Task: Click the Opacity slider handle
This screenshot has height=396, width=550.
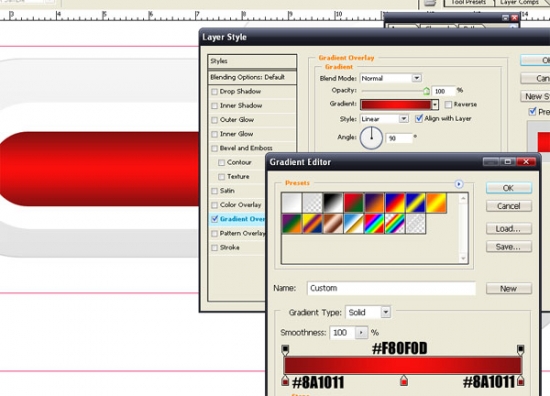Action: (x=426, y=91)
